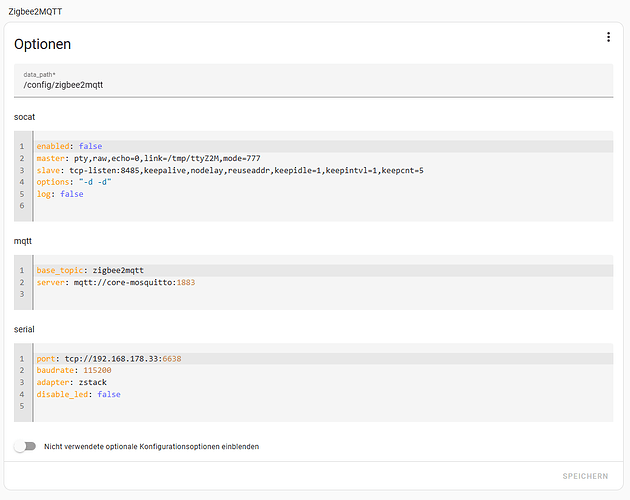Click empty line 6 in socat editor
630x500 pixels.
pos(300,206)
